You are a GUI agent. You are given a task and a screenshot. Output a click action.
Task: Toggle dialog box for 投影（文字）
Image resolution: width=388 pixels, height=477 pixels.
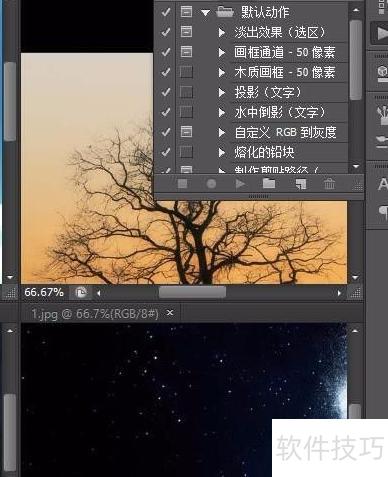pos(186,92)
